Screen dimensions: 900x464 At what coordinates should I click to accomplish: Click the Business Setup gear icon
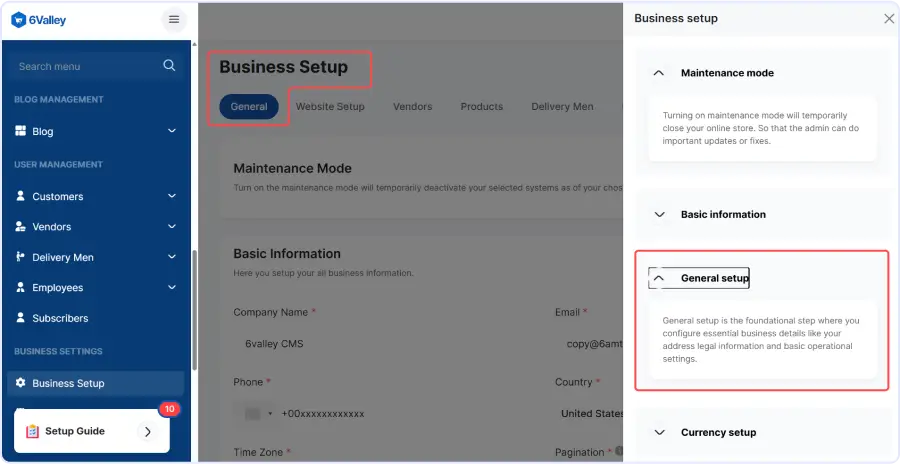click(x=21, y=383)
